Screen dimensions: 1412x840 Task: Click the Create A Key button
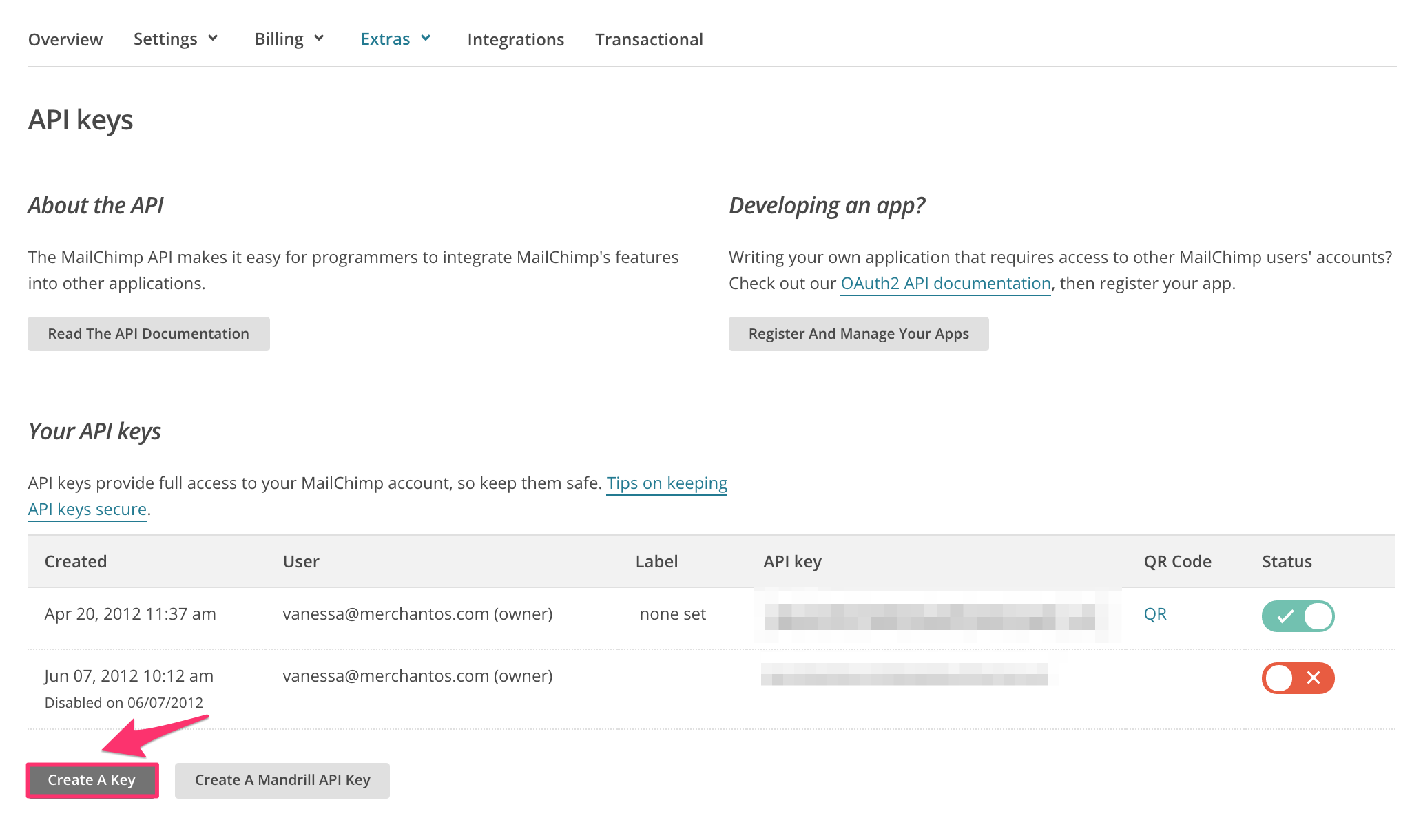(92, 780)
